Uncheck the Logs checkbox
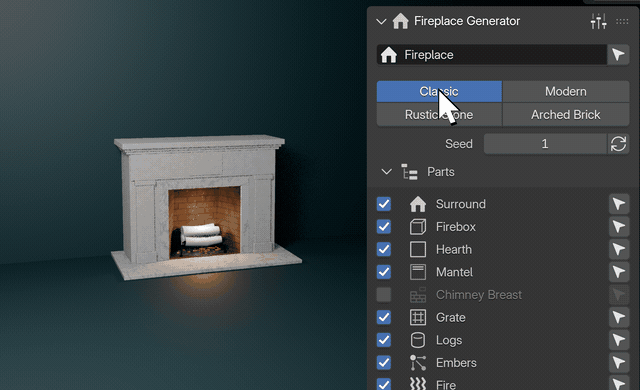This screenshot has width=640, height=390. 384,340
